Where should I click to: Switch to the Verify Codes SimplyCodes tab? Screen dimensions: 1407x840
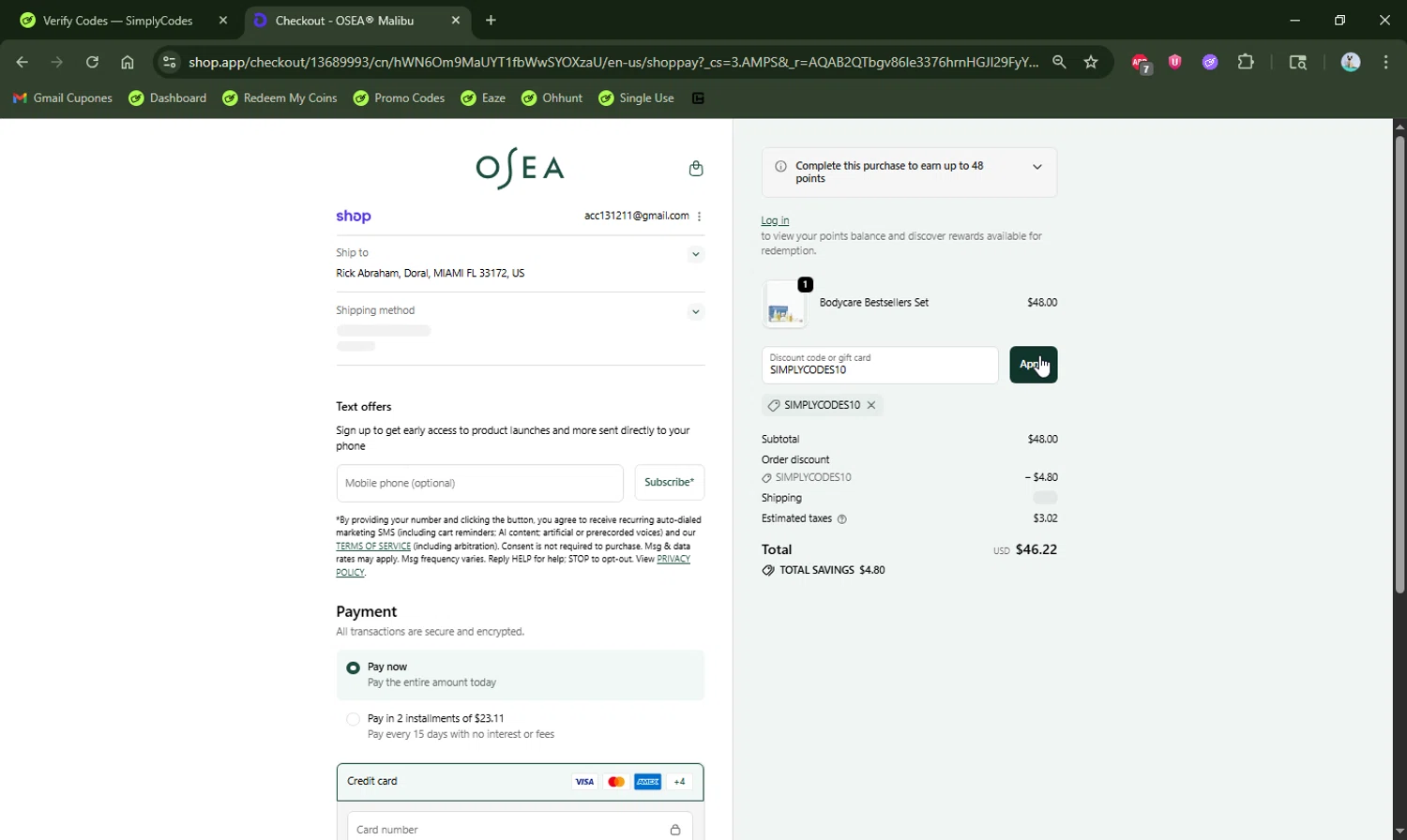(x=117, y=21)
